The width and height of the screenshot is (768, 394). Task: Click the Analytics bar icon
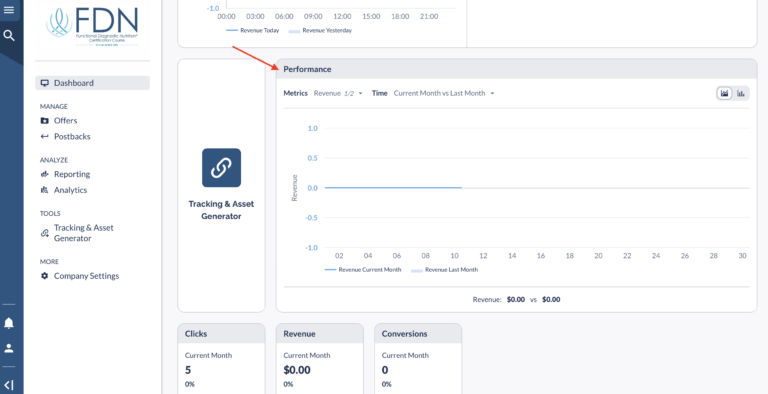coord(45,190)
